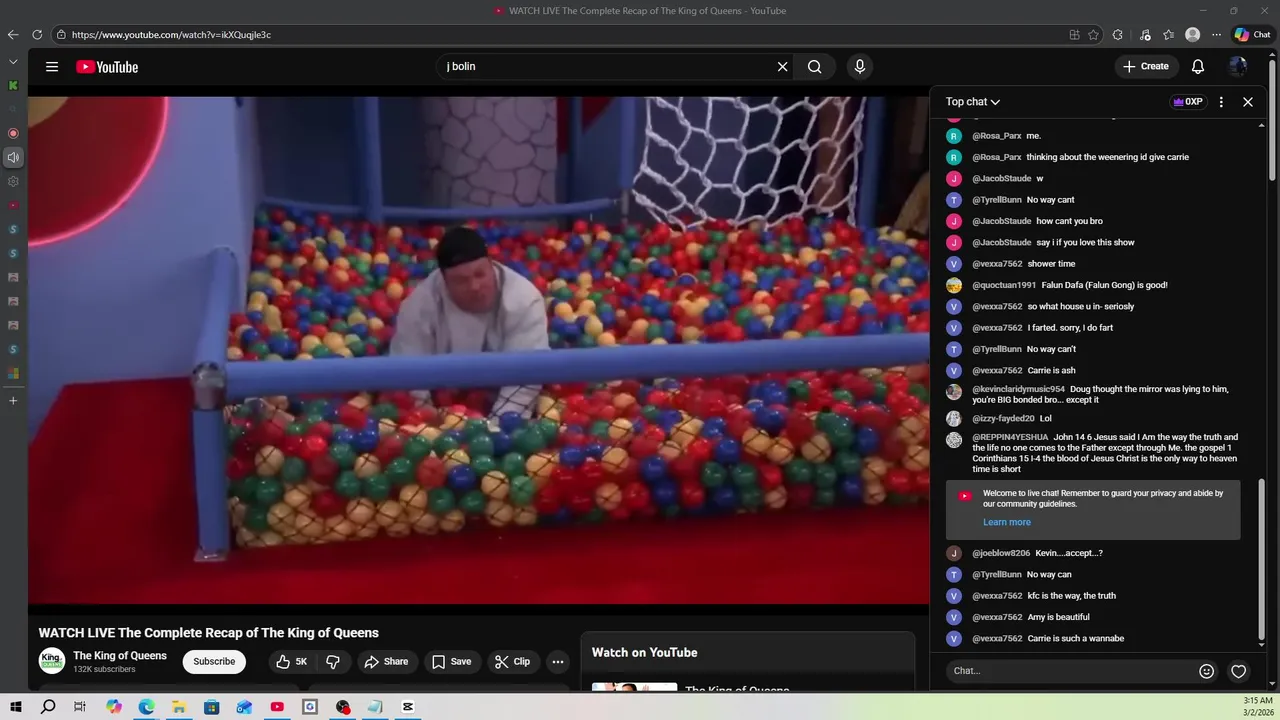
Task: Run search with magnifier button
Action: (815, 67)
